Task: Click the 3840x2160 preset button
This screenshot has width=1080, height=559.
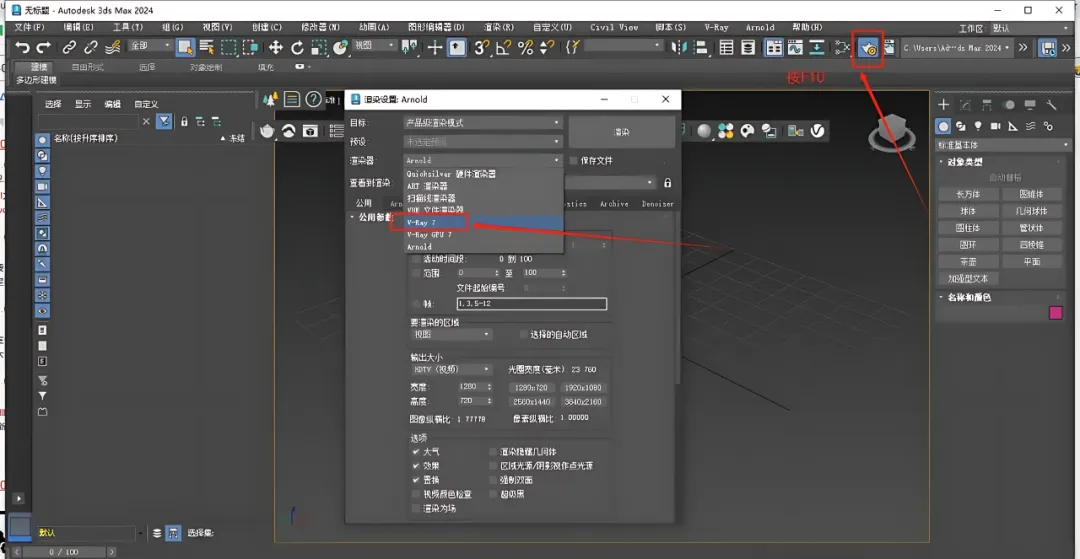Action: pyautogui.click(x=583, y=401)
